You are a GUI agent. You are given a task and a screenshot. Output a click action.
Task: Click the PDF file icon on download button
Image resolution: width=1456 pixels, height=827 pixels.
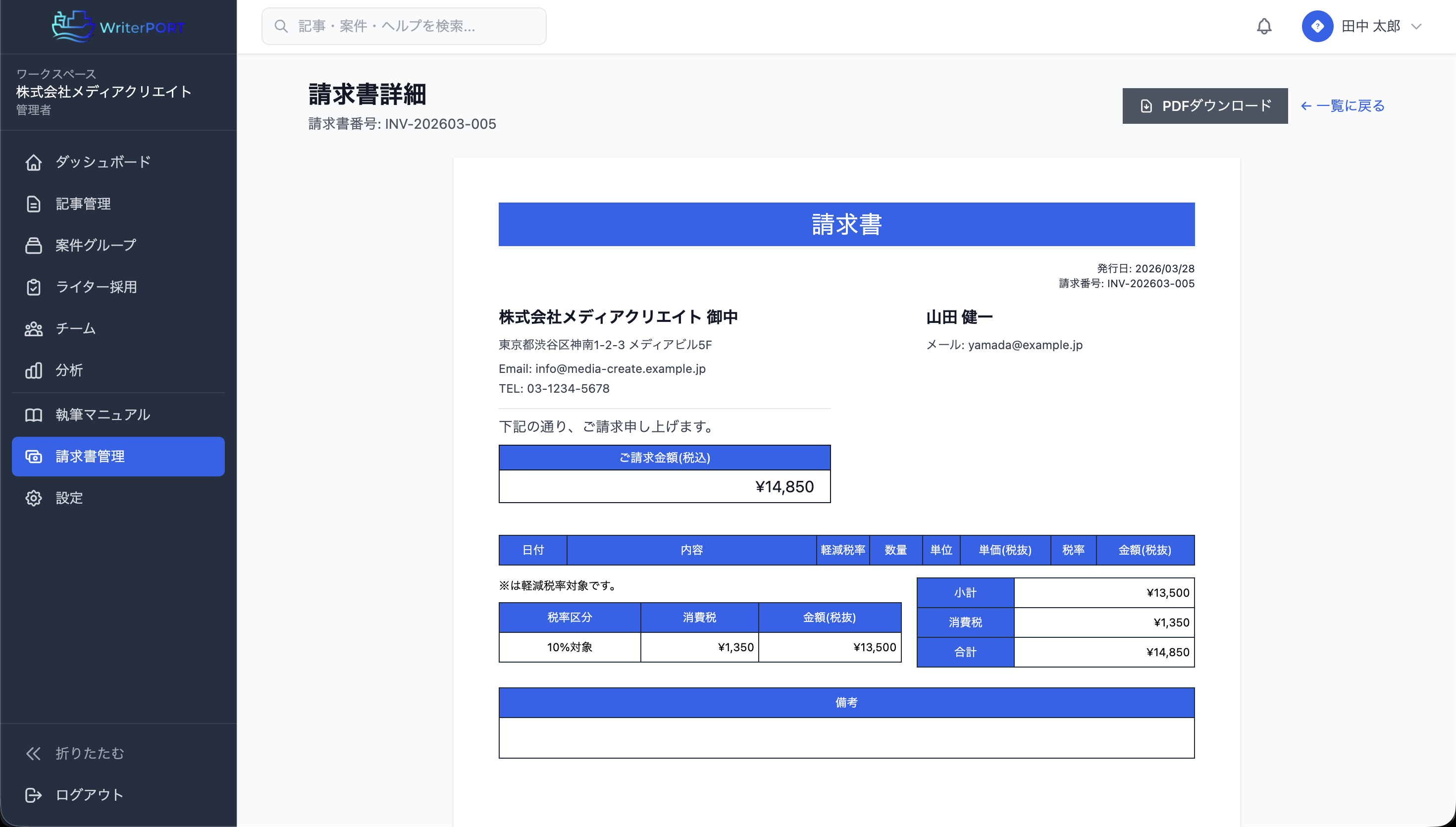[1146, 105]
